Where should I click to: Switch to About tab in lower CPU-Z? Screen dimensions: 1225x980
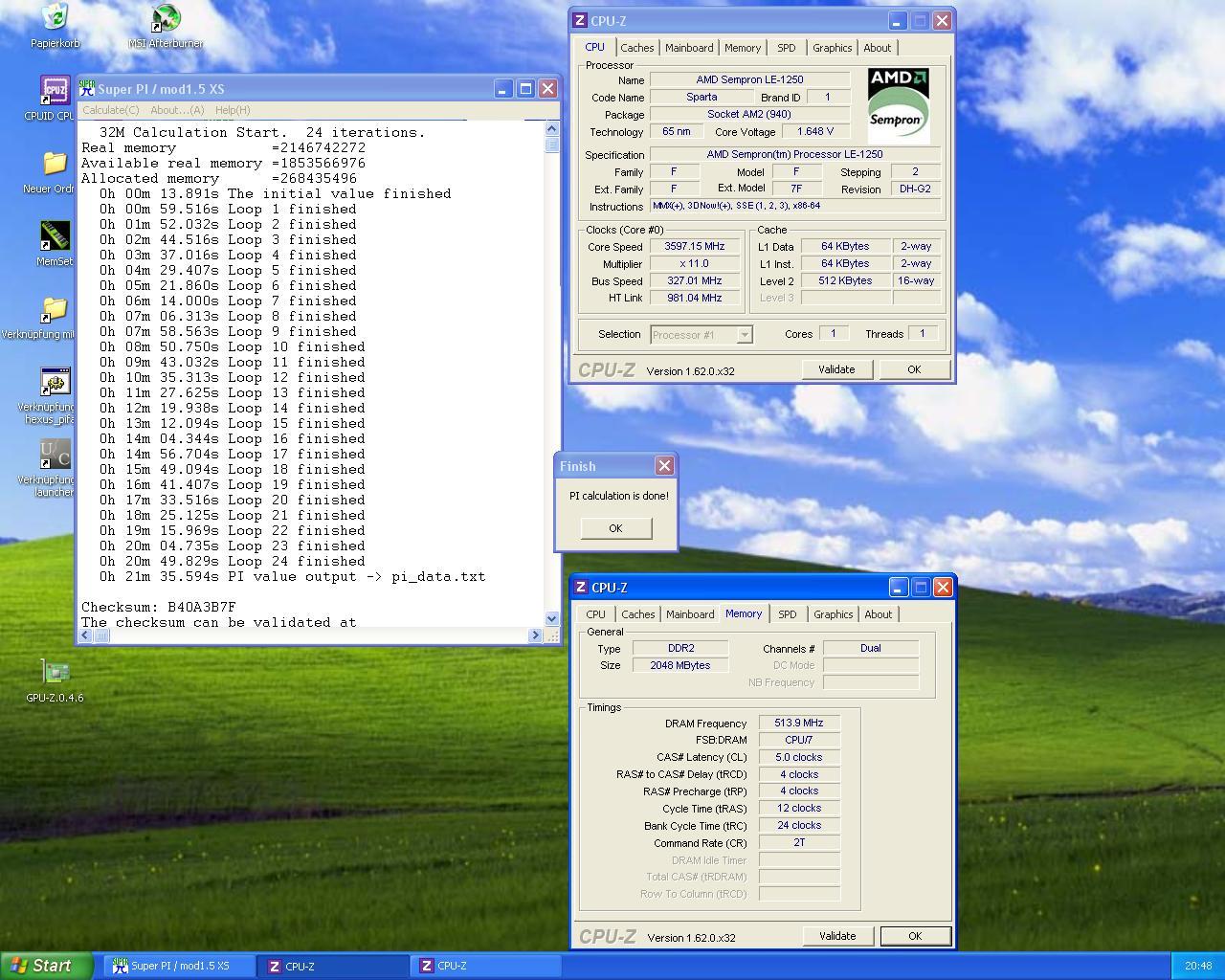tap(878, 614)
